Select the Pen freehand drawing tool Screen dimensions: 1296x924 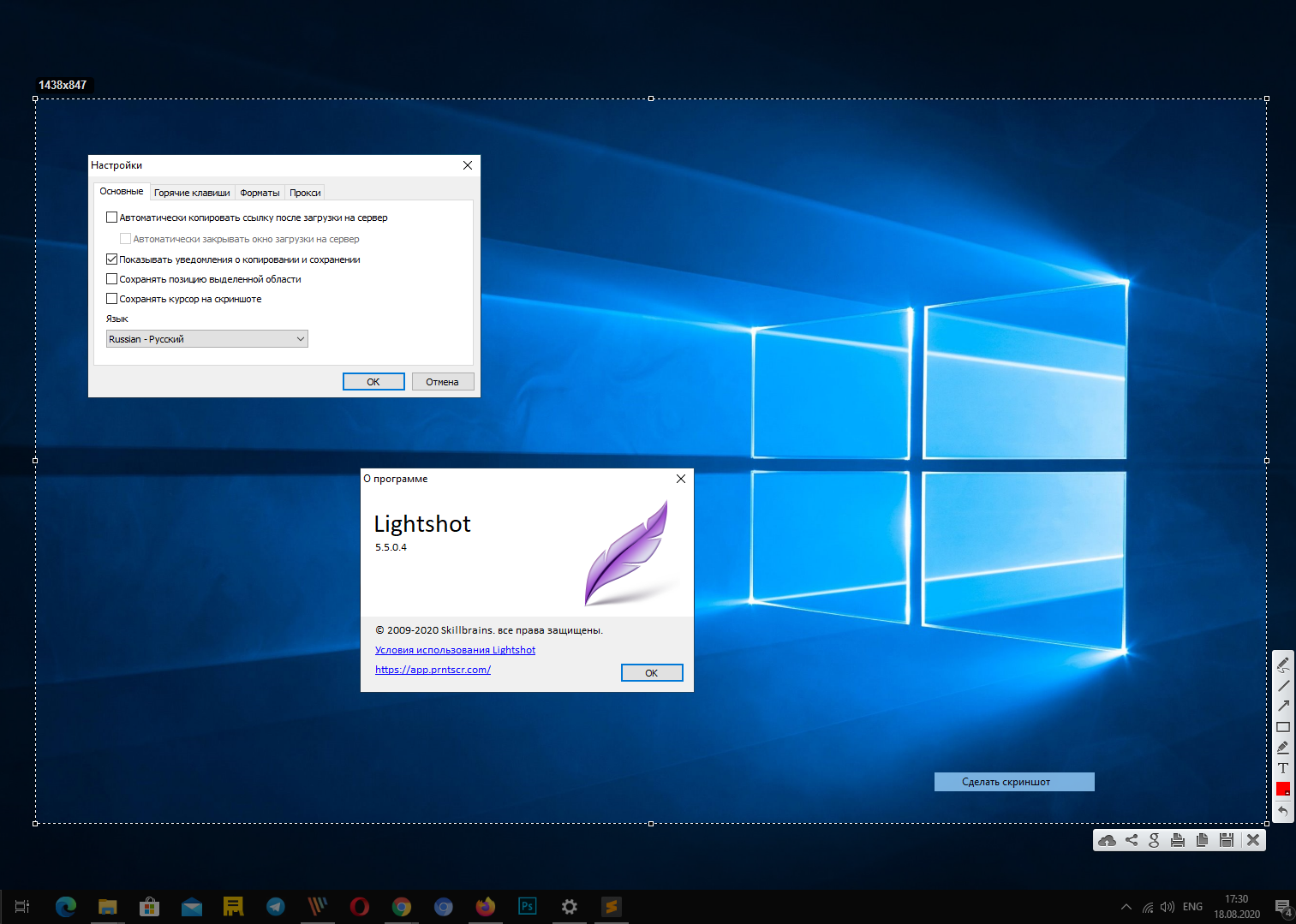coord(1283,665)
